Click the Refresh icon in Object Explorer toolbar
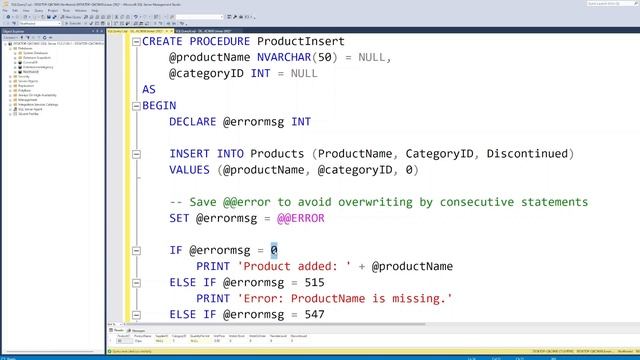 pos(44,38)
